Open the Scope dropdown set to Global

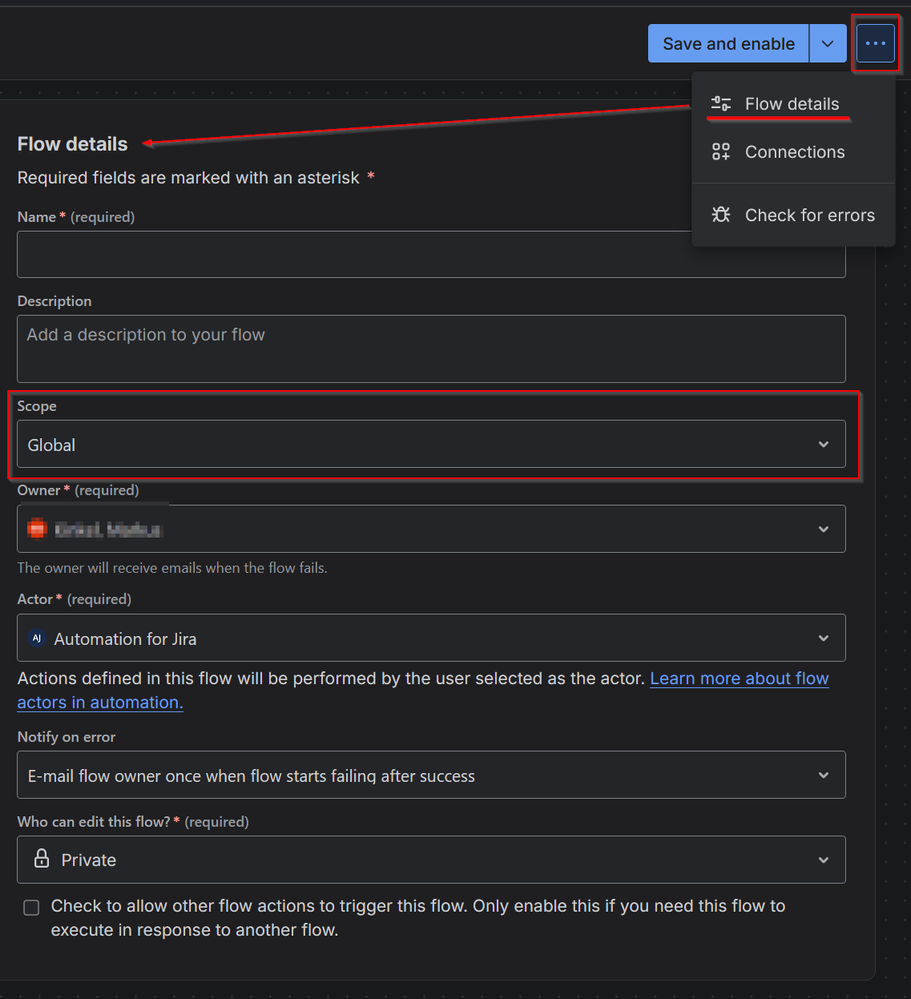click(431, 444)
